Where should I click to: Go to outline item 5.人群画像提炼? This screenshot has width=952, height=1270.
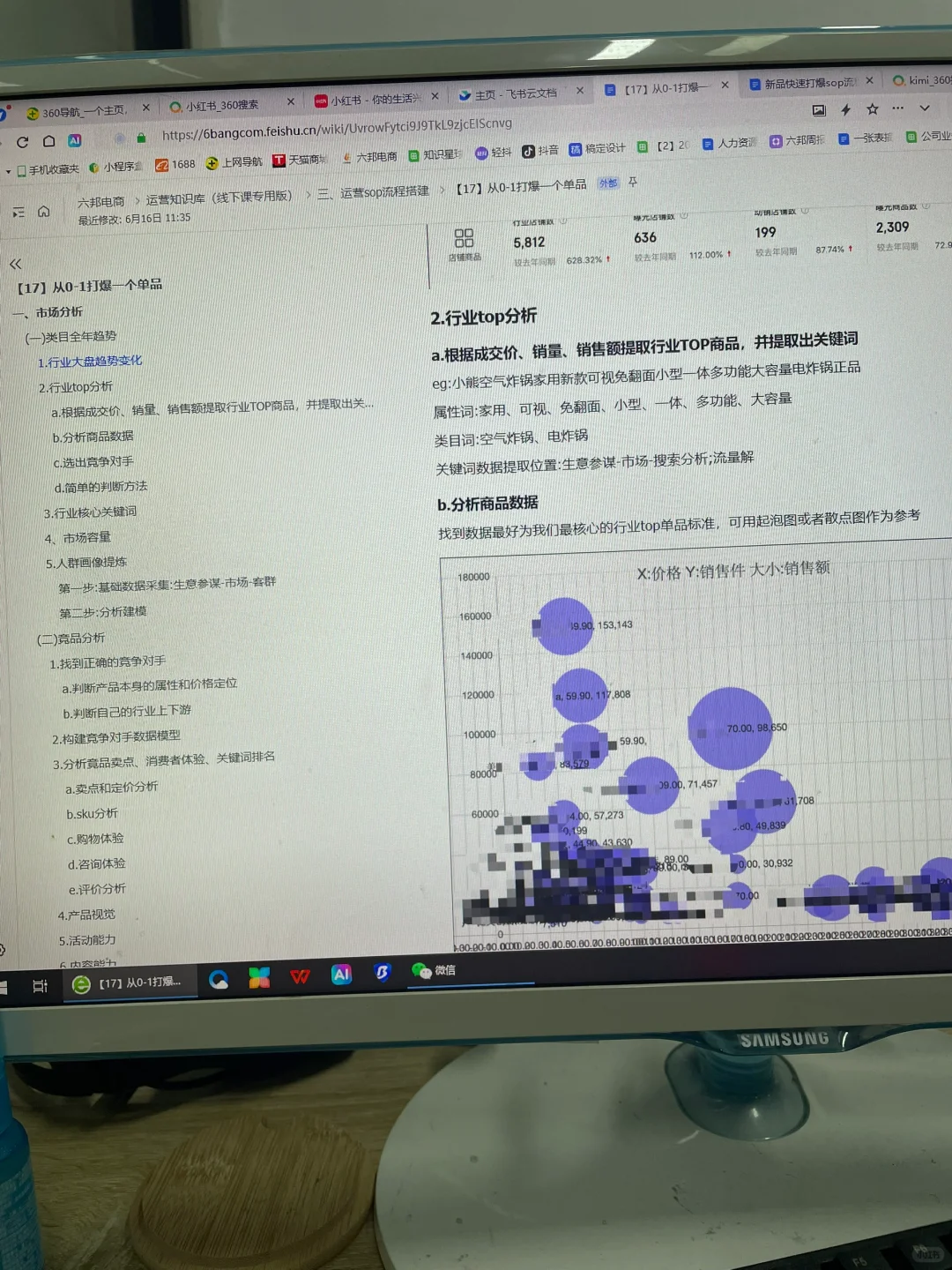pyautogui.click(x=86, y=563)
